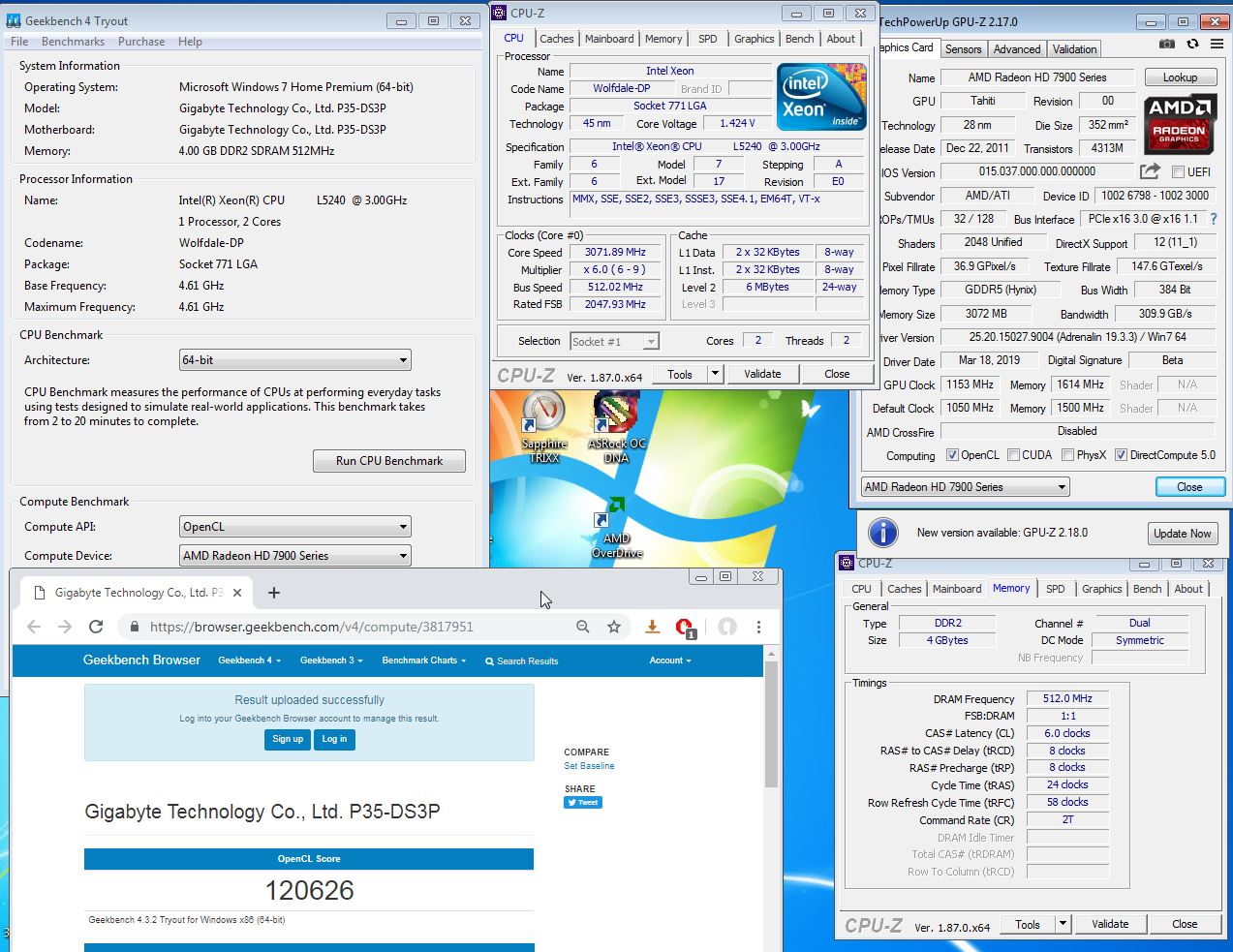
Task: Switch to Advanced tab in GPU-Z
Action: click(x=1017, y=49)
